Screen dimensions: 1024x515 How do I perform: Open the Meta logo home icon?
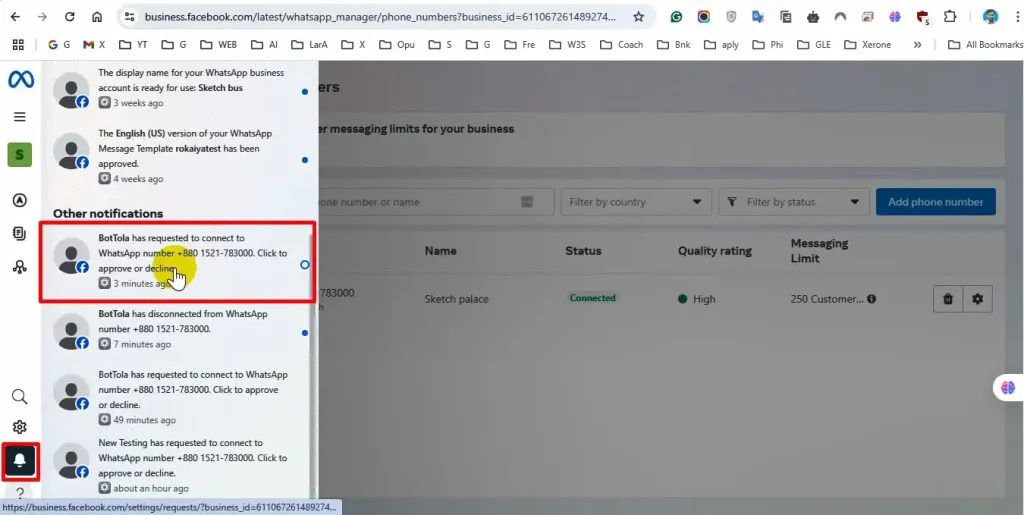click(x=20, y=79)
